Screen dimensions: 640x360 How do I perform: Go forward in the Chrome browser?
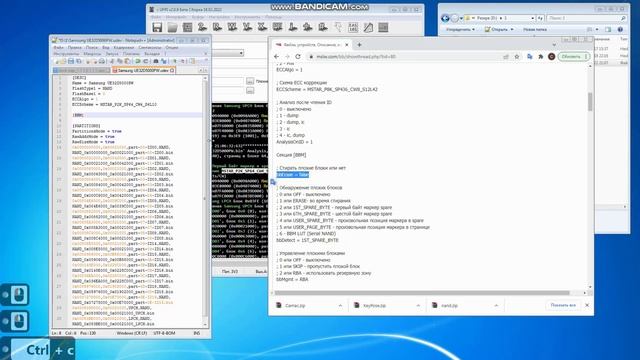[287, 57]
